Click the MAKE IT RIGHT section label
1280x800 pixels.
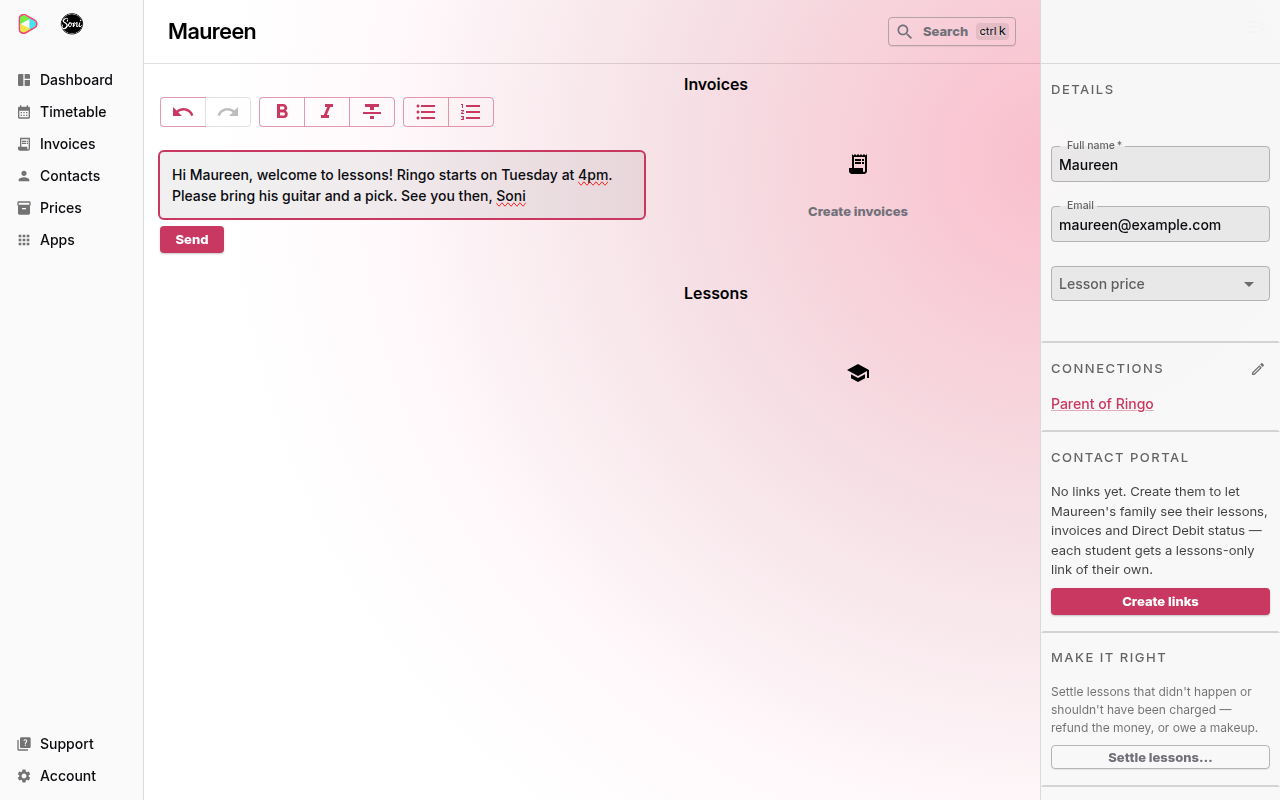click(x=1109, y=658)
